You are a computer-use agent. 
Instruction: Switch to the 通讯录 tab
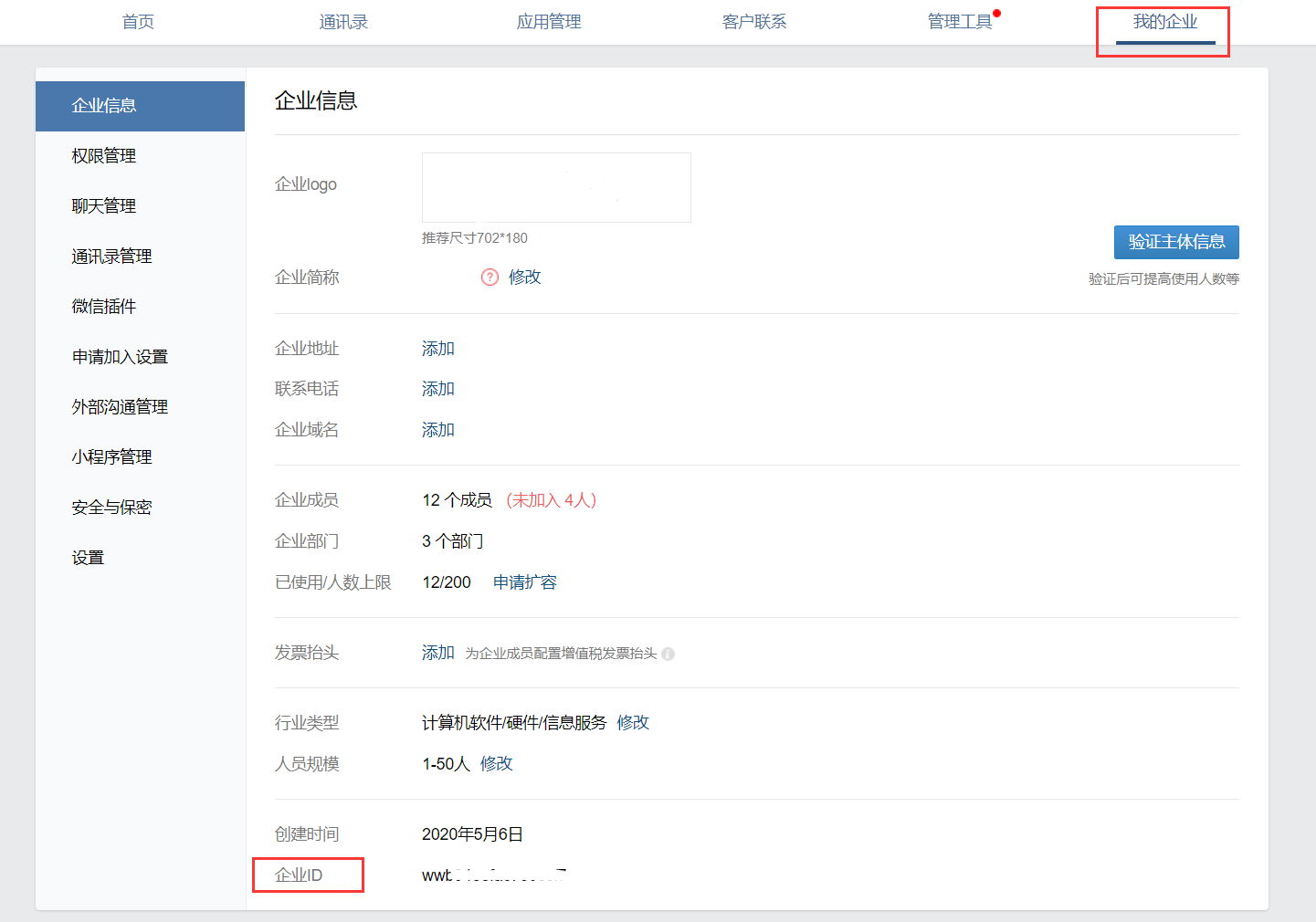343,22
